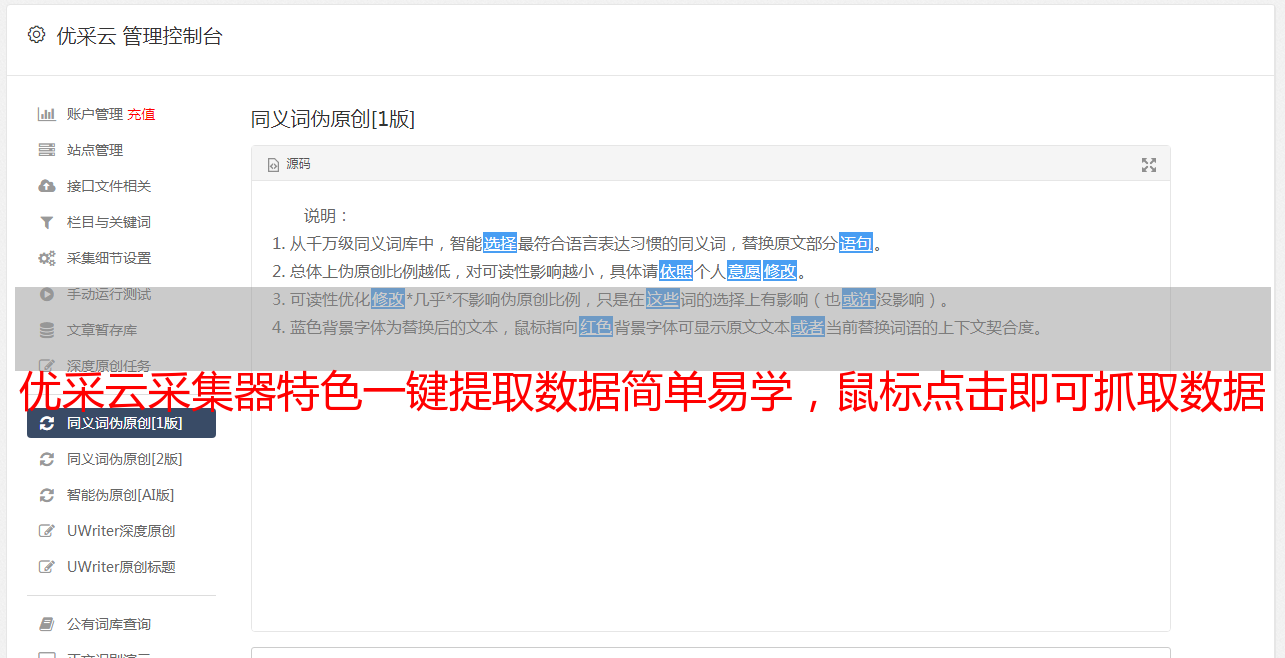The height and width of the screenshot is (658, 1285).
Task: Open 智能伪原创[AI版] menu item
Action: click(121, 495)
